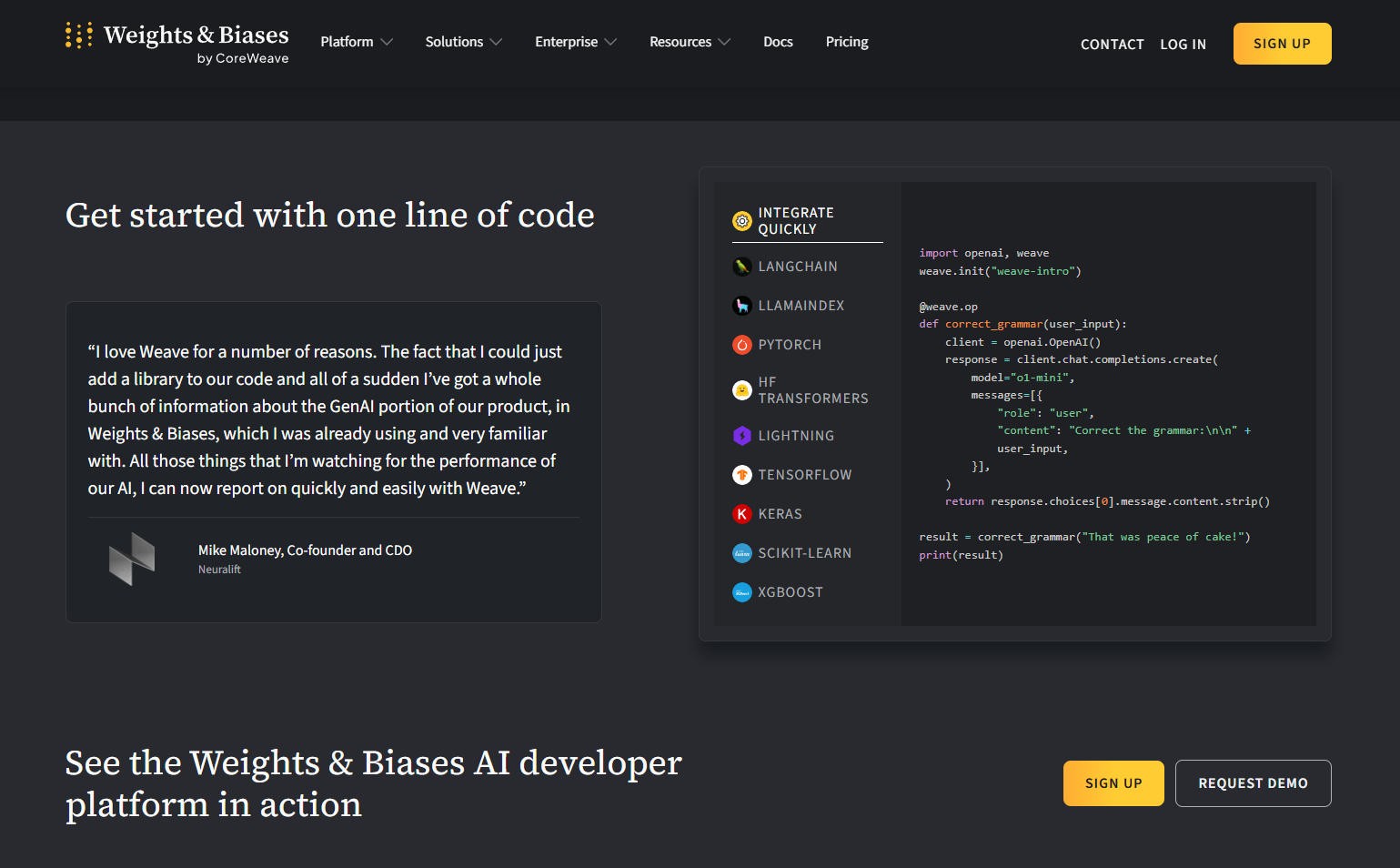The image size is (1400, 868).
Task: Switch to the Integrate Quickly tab
Action: 796,221
